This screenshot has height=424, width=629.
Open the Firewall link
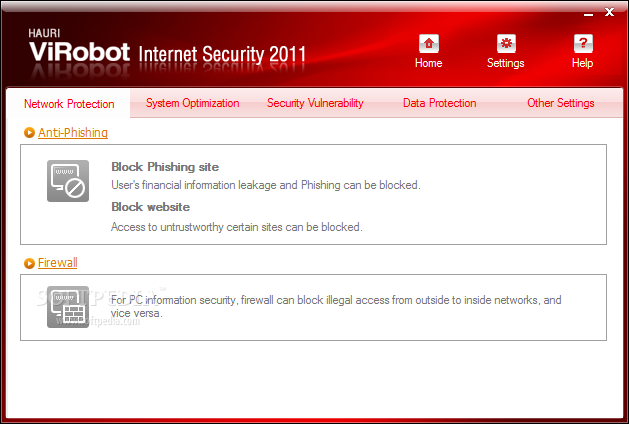pos(57,263)
